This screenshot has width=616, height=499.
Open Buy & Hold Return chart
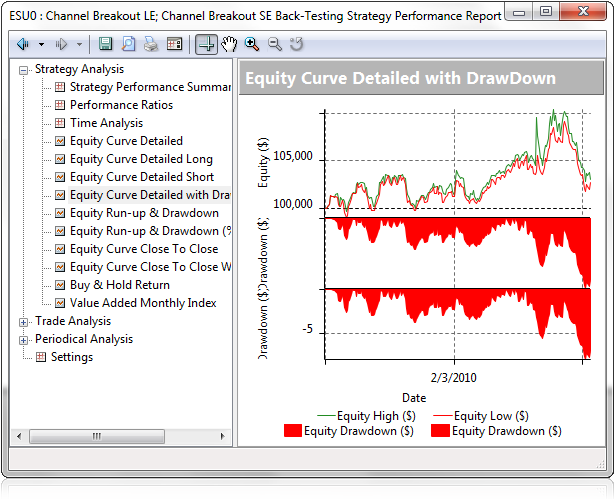[x=120, y=285]
